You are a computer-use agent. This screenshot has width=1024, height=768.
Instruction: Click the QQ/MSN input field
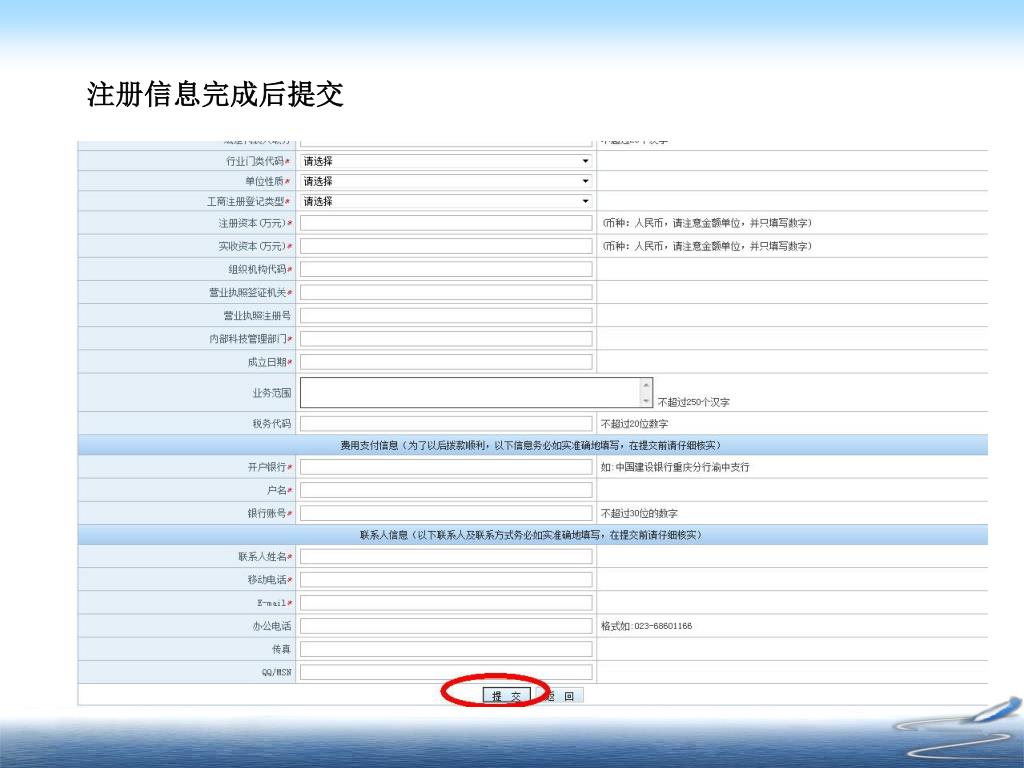point(446,672)
